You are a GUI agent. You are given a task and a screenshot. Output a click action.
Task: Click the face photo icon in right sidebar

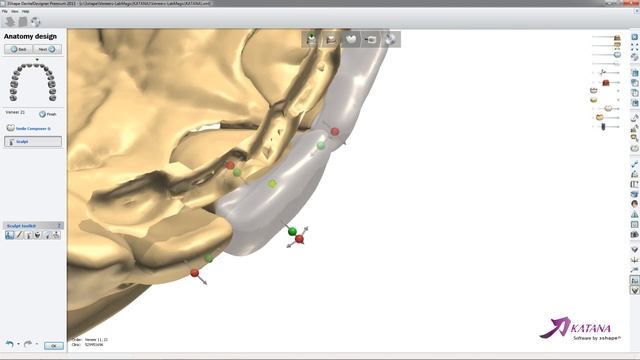[x=635, y=204]
